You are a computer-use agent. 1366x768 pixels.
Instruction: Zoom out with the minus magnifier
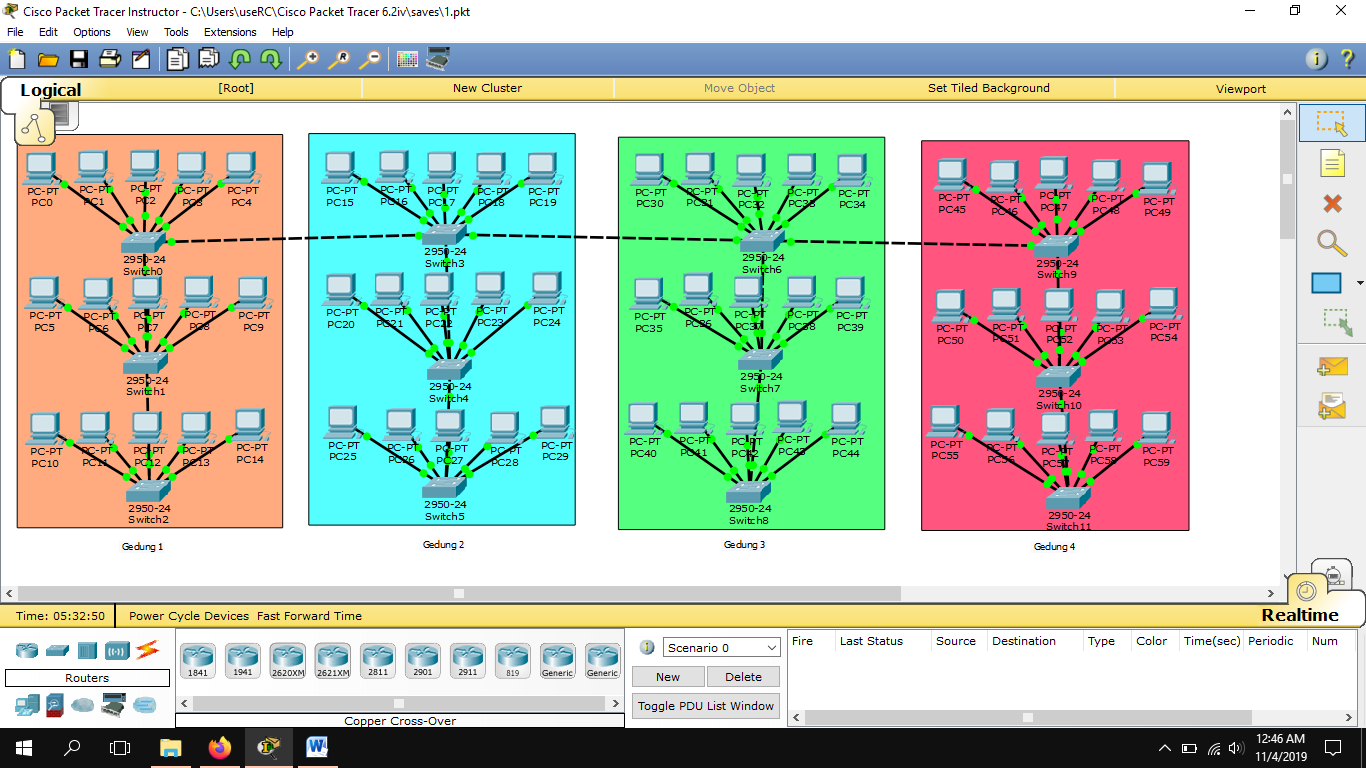pyautogui.click(x=370, y=59)
